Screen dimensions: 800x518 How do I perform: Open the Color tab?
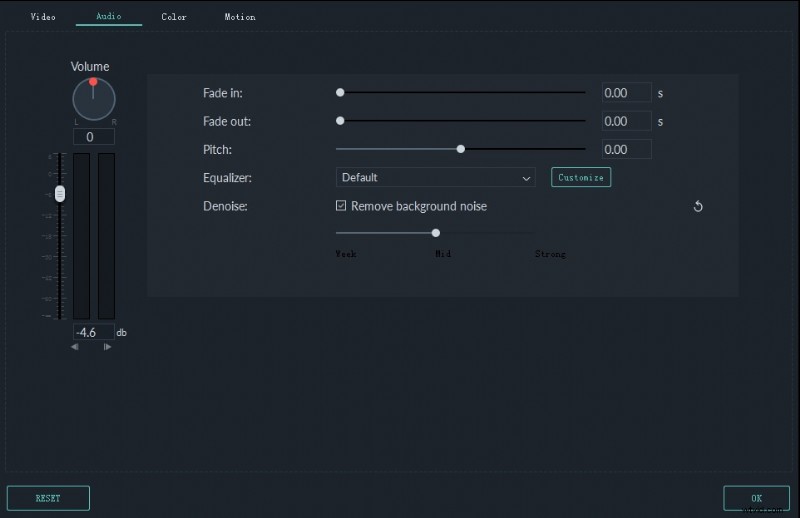point(174,17)
